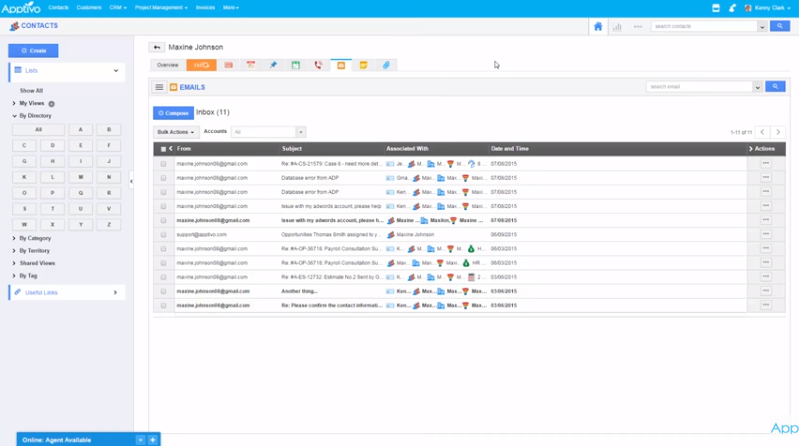Open the pin icon tab
Viewport: 799px width, 446px height.
273,65
